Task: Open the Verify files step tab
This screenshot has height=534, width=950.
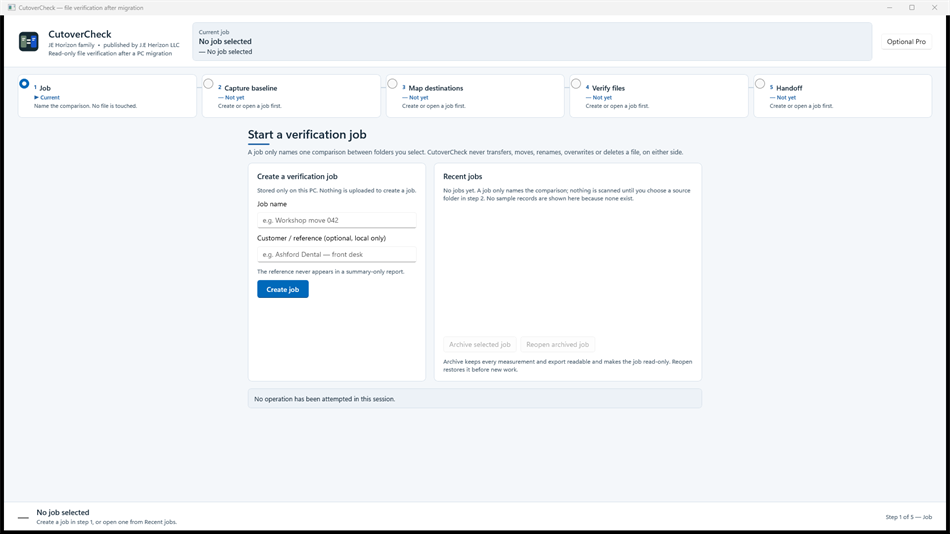Action: click(659, 96)
